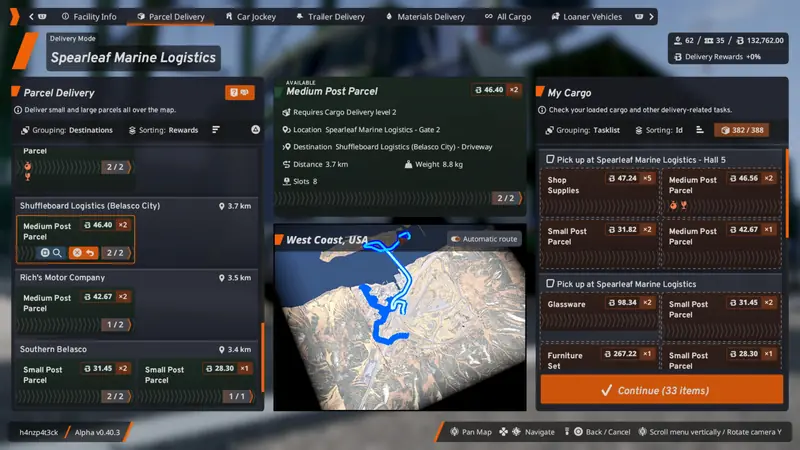Image resolution: width=800 pixels, height=450 pixels.
Task: Click the Distance 3.7 km icon
Action: pyautogui.click(x=286, y=164)
